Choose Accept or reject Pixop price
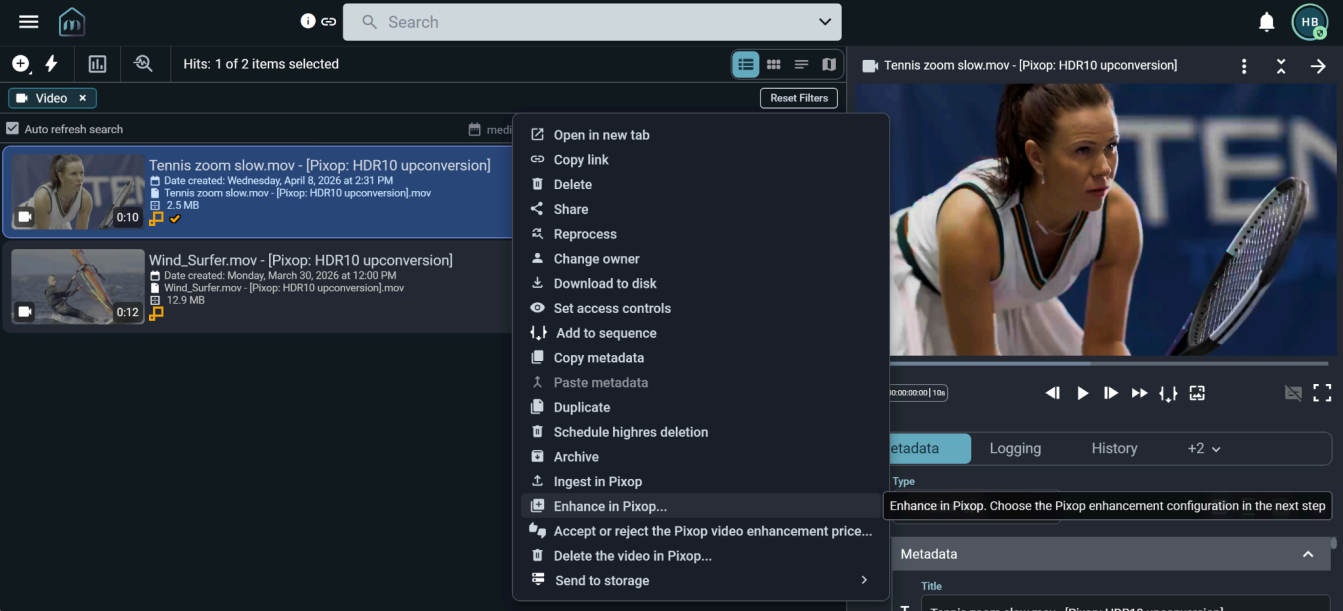Screen dimensions: 1343x611 (x=700, y=531)
